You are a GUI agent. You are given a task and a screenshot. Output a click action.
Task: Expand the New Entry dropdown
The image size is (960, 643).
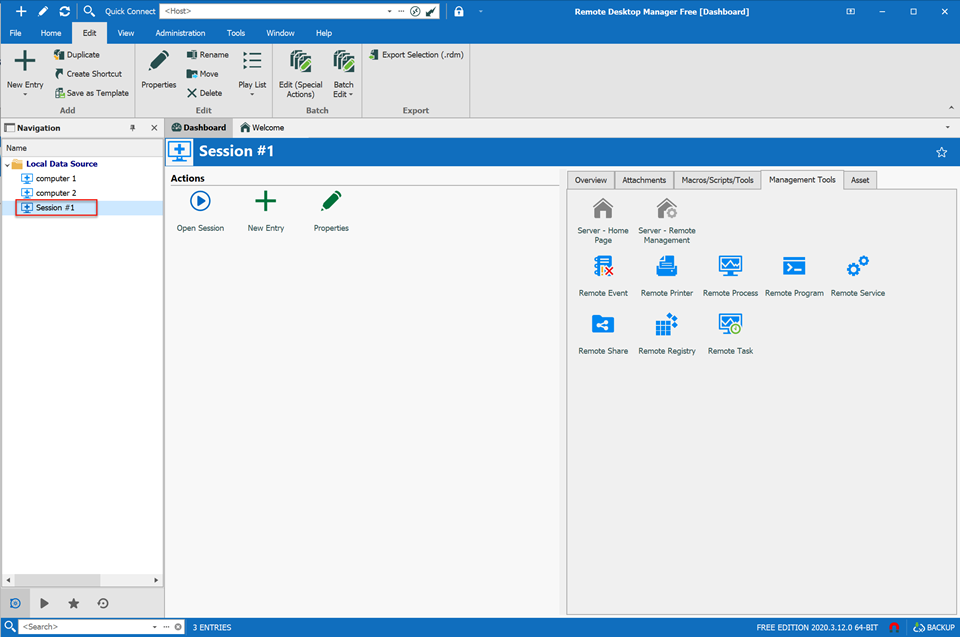coord(25,95)
